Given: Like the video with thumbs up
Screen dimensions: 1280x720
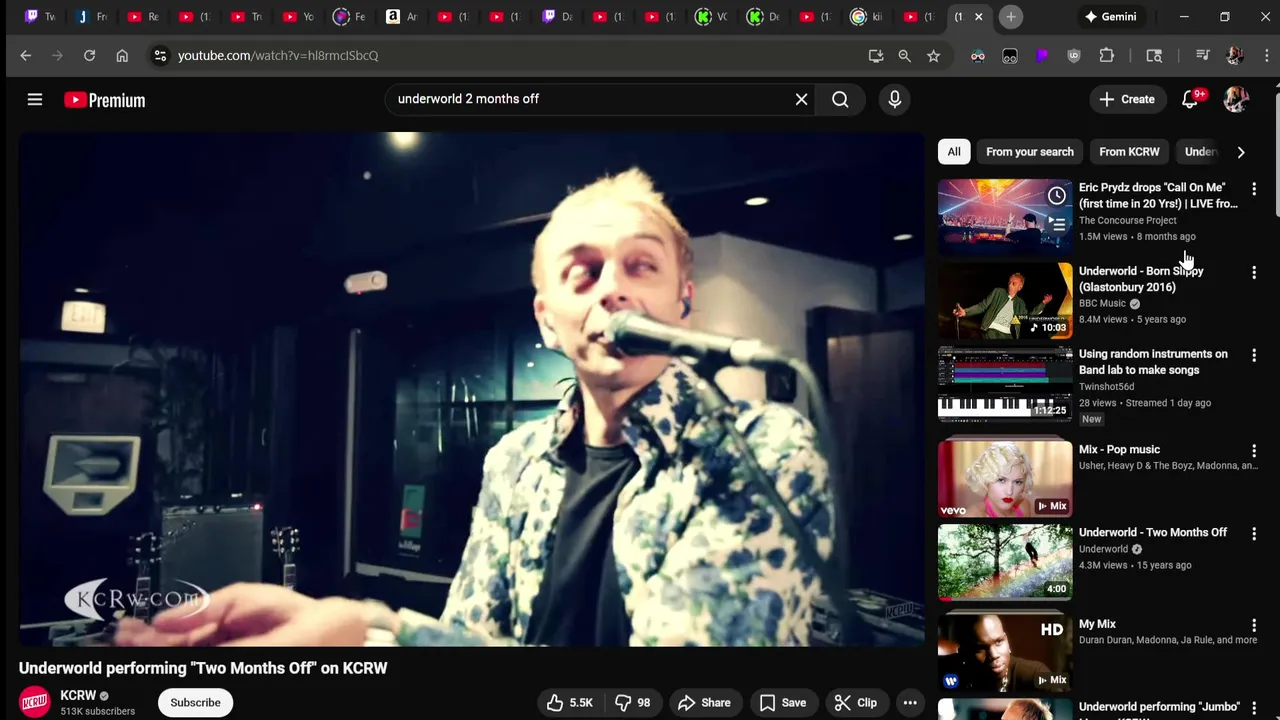Looking at the screenshot, I should 569,703.
